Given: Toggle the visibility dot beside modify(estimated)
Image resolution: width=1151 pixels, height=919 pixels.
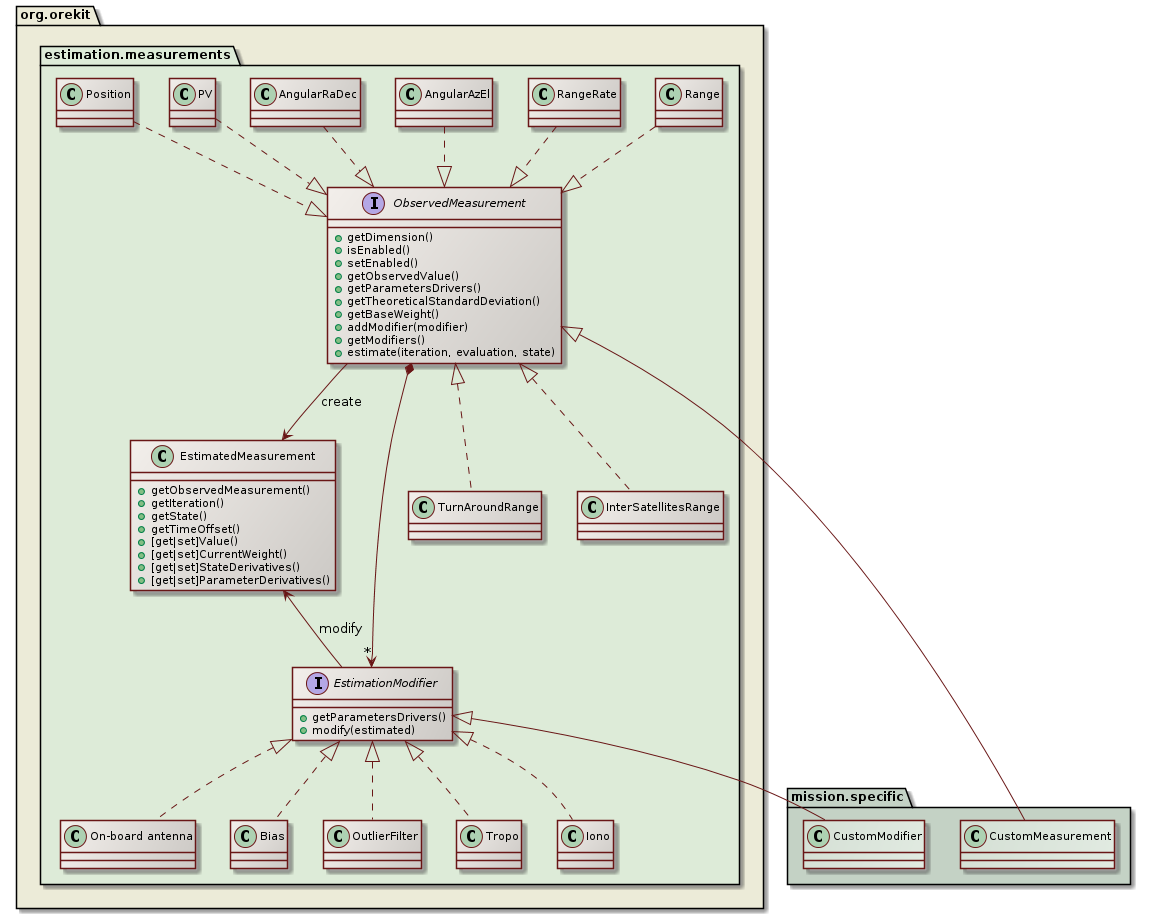Looking at the screenshot, I should click(x=303, y=730).
